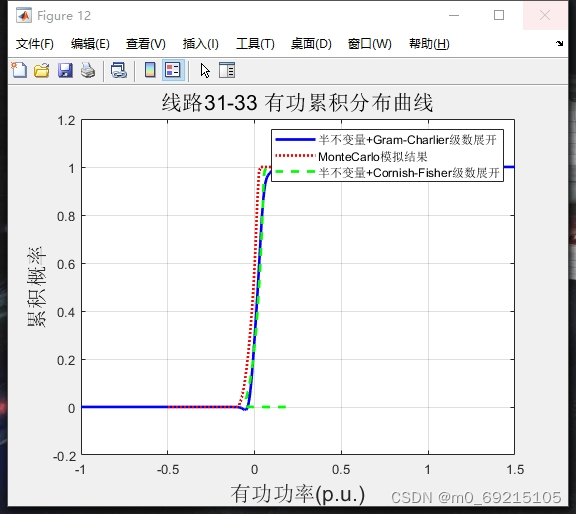The width and height of the screenshot is (576, 514).
Task: Open the 工具(T) menu
Action: 255,44
